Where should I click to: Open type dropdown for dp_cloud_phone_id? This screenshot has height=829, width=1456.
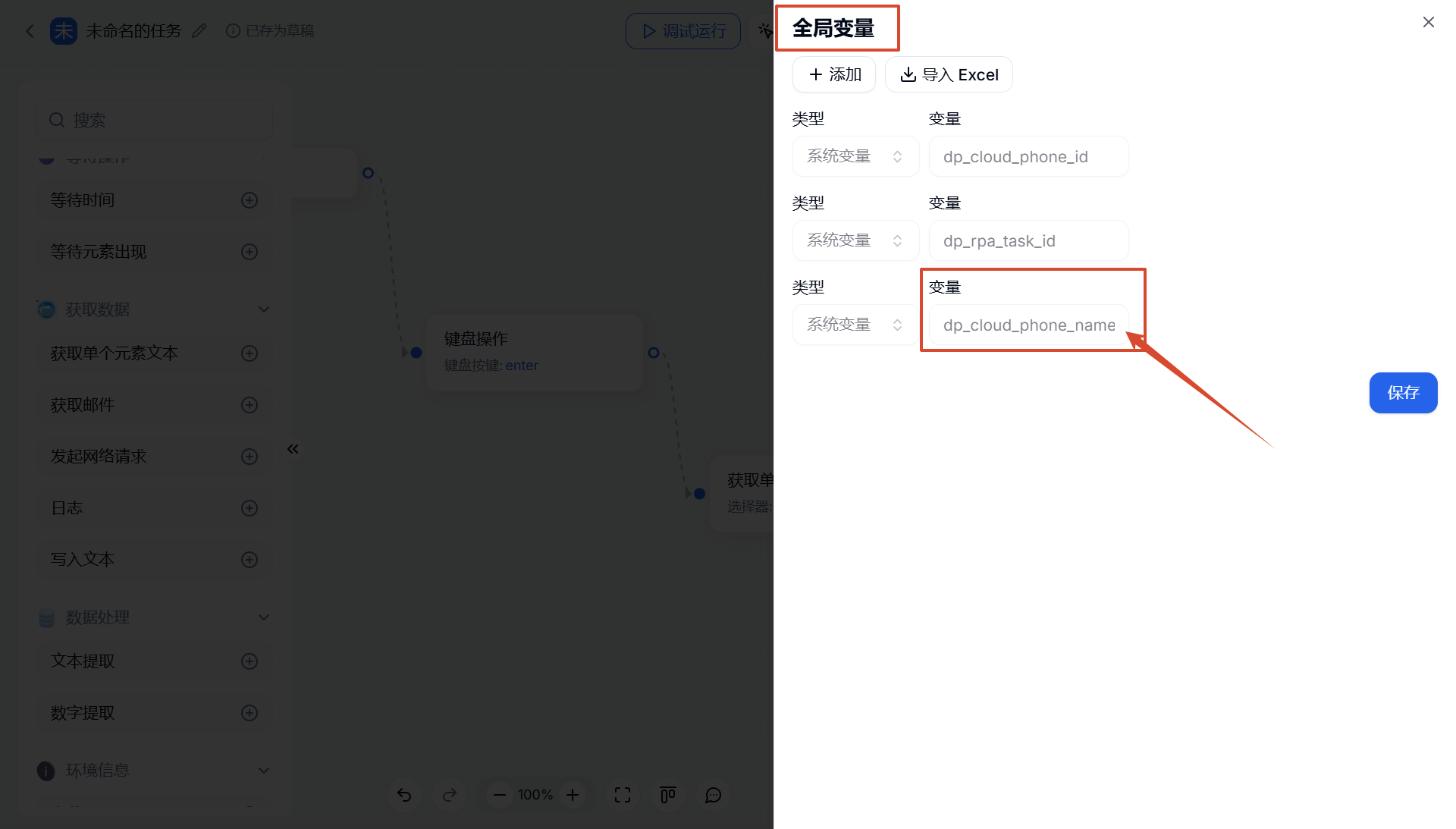pos(855,156)
